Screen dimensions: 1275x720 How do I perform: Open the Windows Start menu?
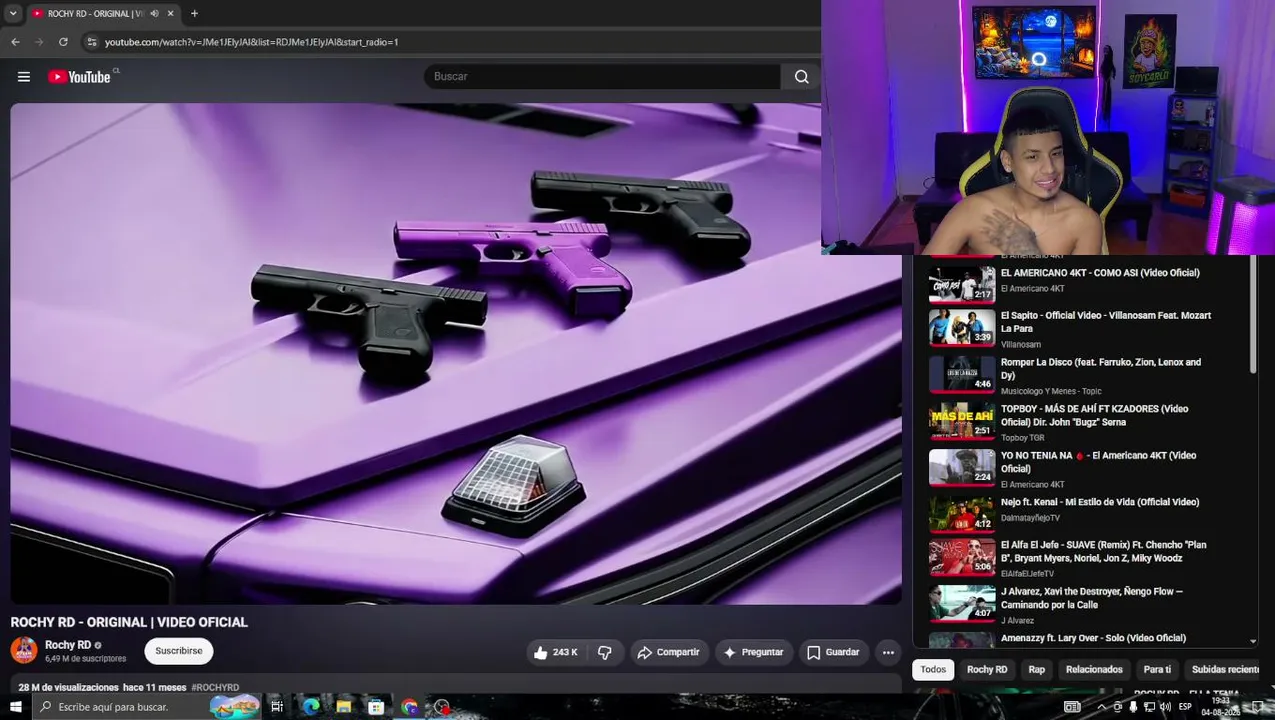click(15, 707)
